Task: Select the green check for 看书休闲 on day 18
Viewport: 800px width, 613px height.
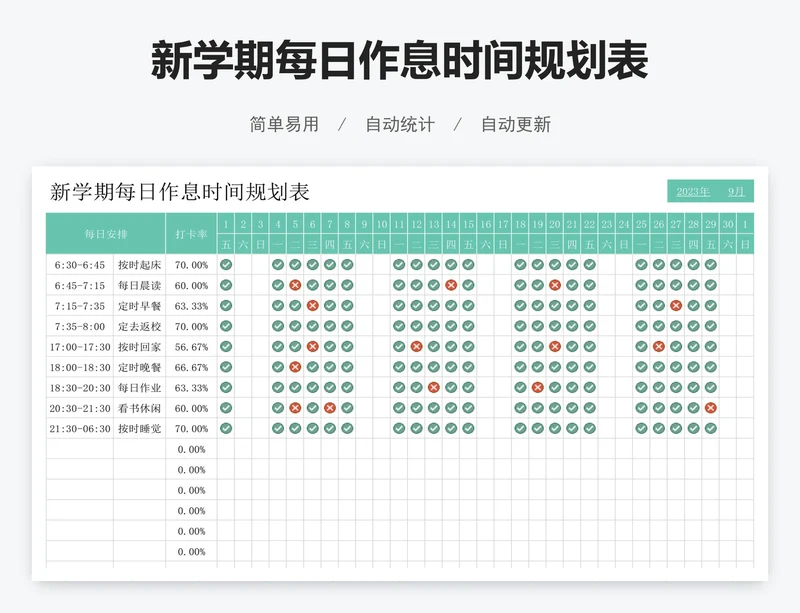Action: tap(520, 408)
